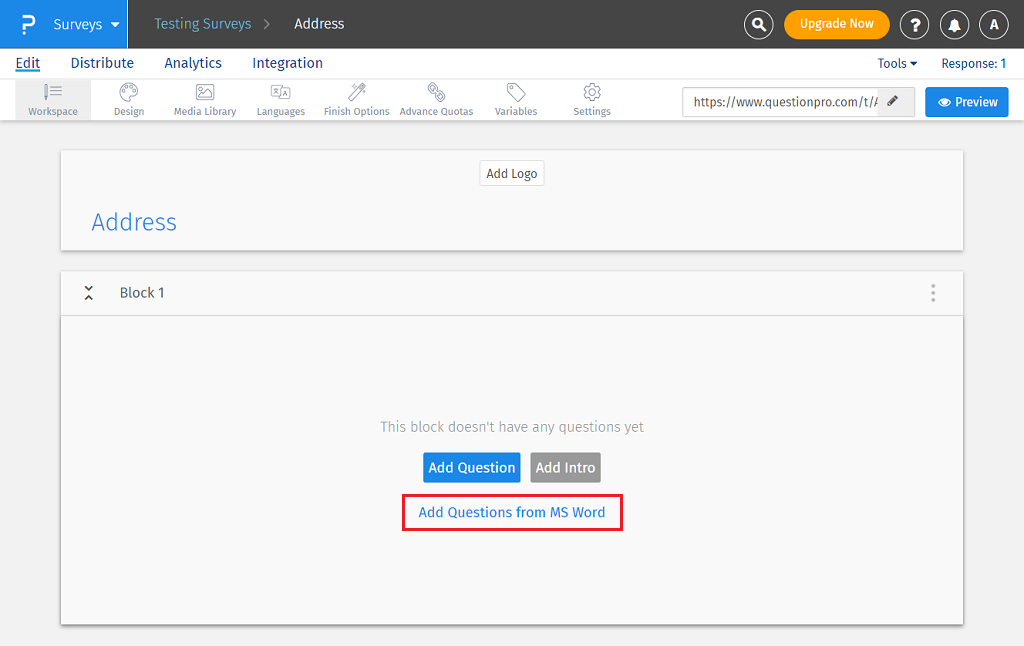
Task: Click the Finish Options icon
Action: [356, 99]
